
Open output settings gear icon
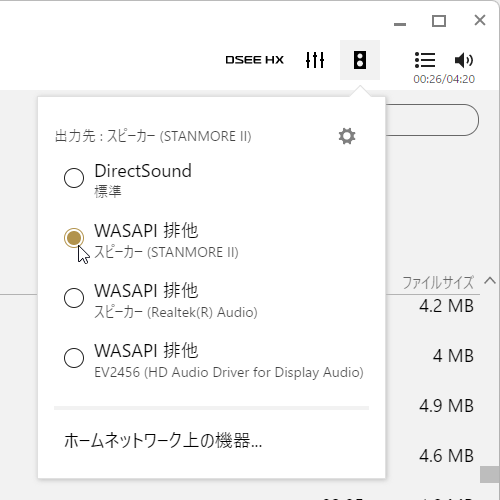[347, 136]
